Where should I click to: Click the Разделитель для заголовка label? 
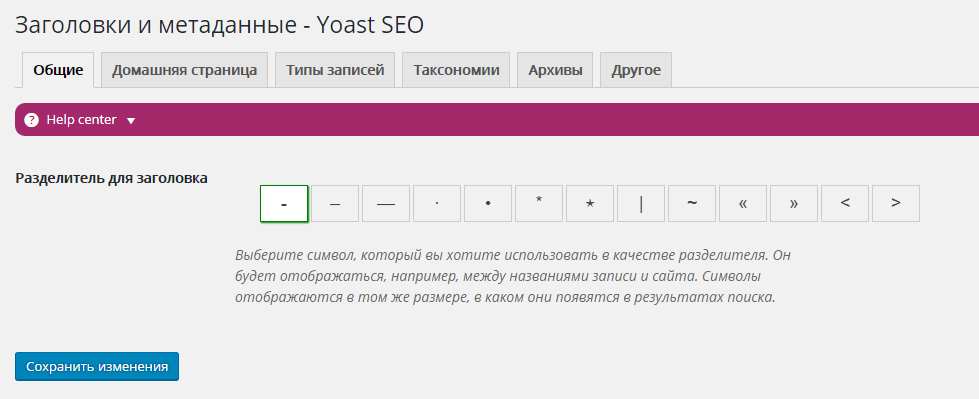tap(111, 178)
